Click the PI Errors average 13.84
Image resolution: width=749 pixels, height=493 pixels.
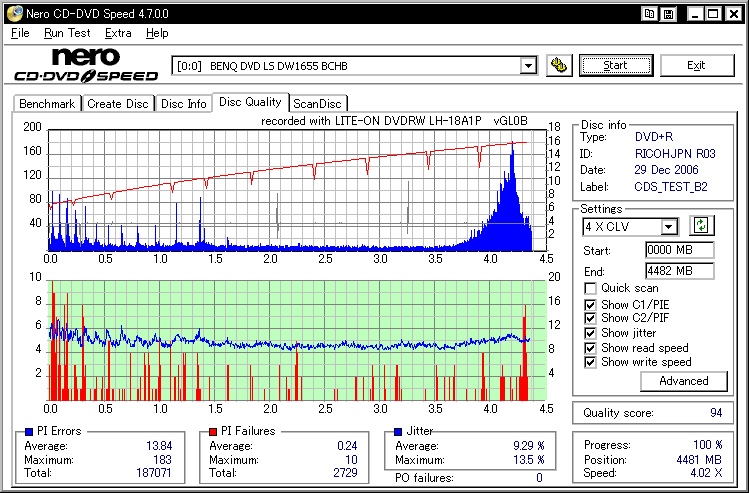point(159,446)
